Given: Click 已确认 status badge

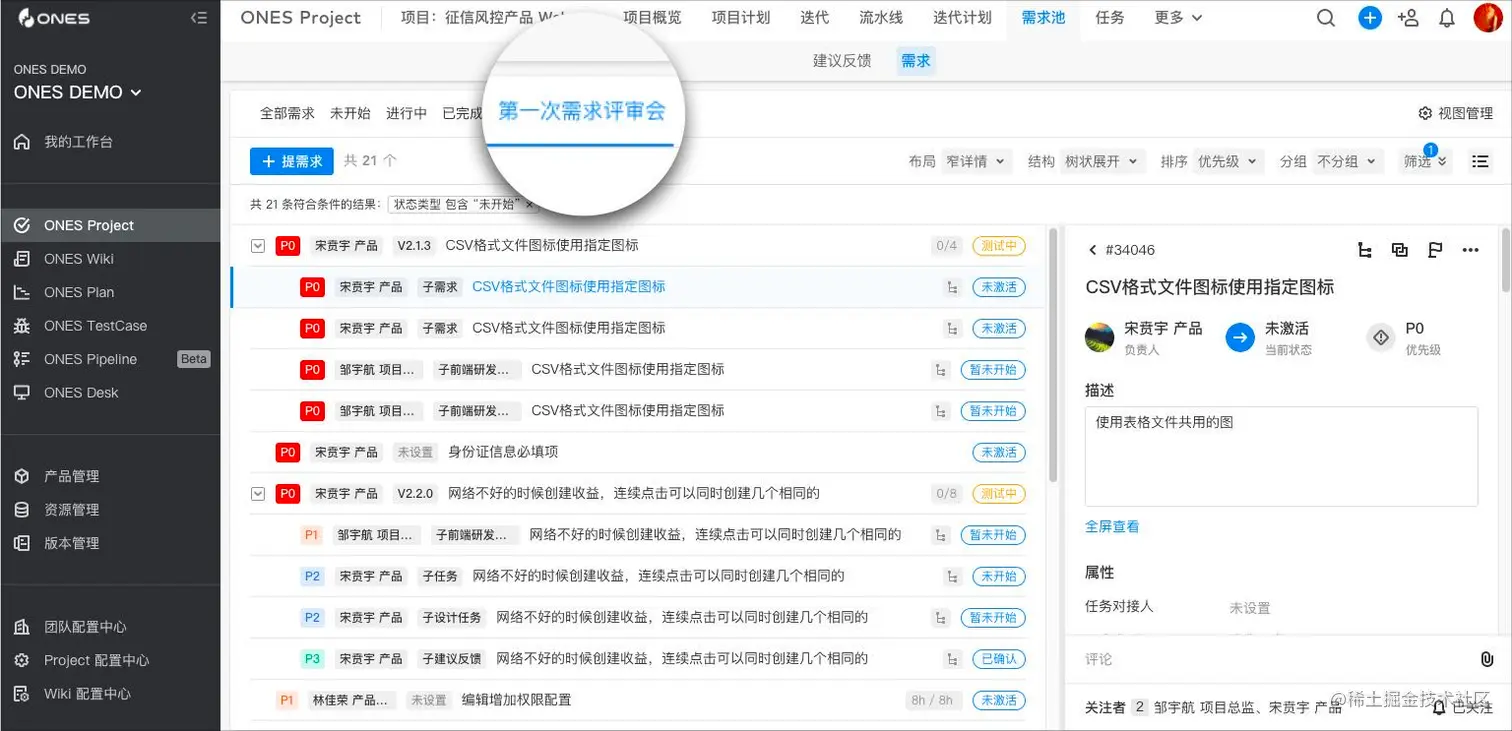Looking at the screenshot, I should pyautogui.click(x=999, y=659).
